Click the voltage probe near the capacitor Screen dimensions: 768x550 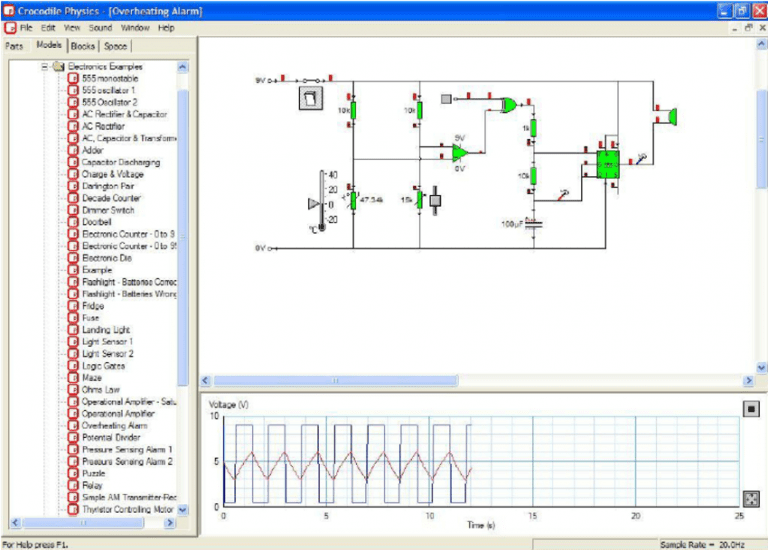563,195
